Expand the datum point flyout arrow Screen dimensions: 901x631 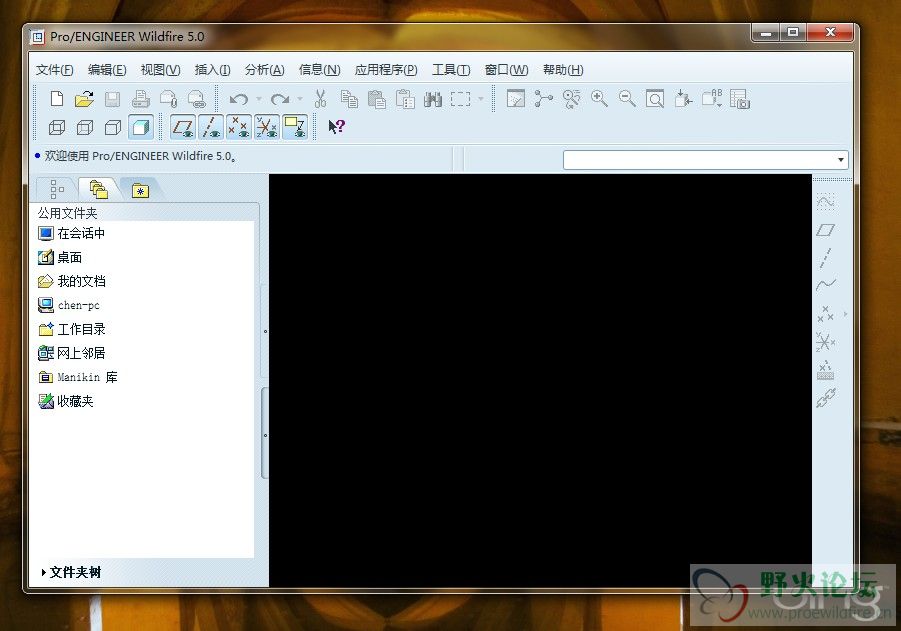(845, 314)
